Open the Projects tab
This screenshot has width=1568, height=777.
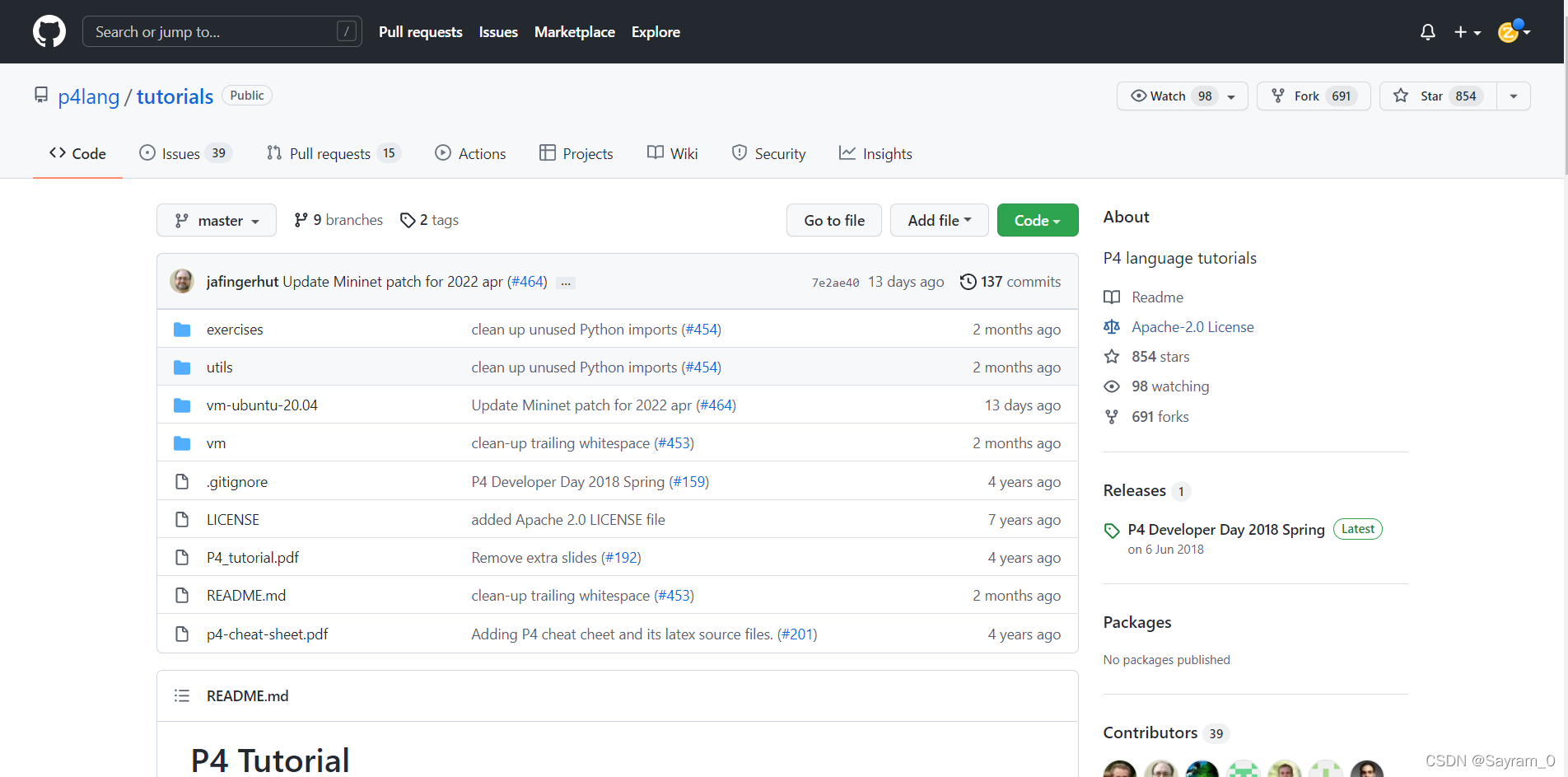click(x=576, y=153)
